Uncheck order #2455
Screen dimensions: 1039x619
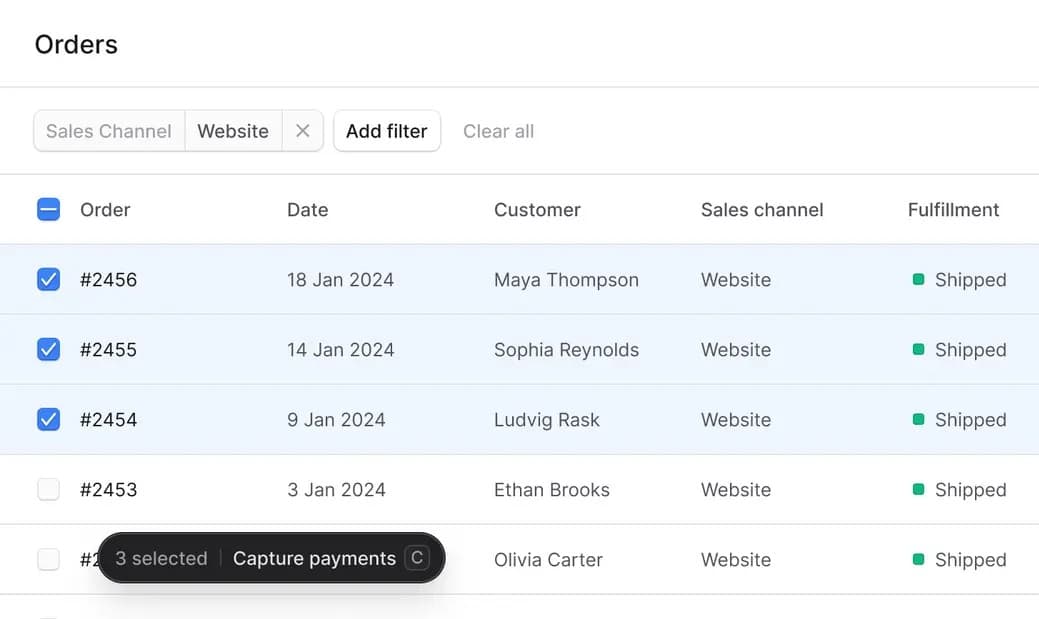48,350
